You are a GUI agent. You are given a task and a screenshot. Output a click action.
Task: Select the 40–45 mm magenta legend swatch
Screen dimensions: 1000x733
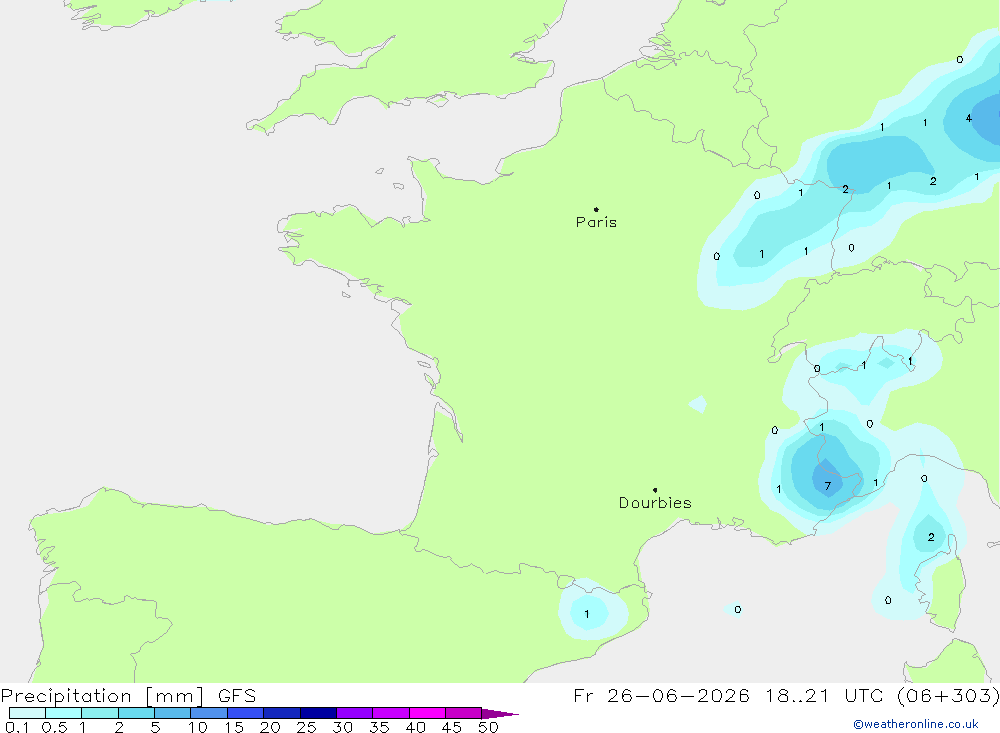point(427,713)
